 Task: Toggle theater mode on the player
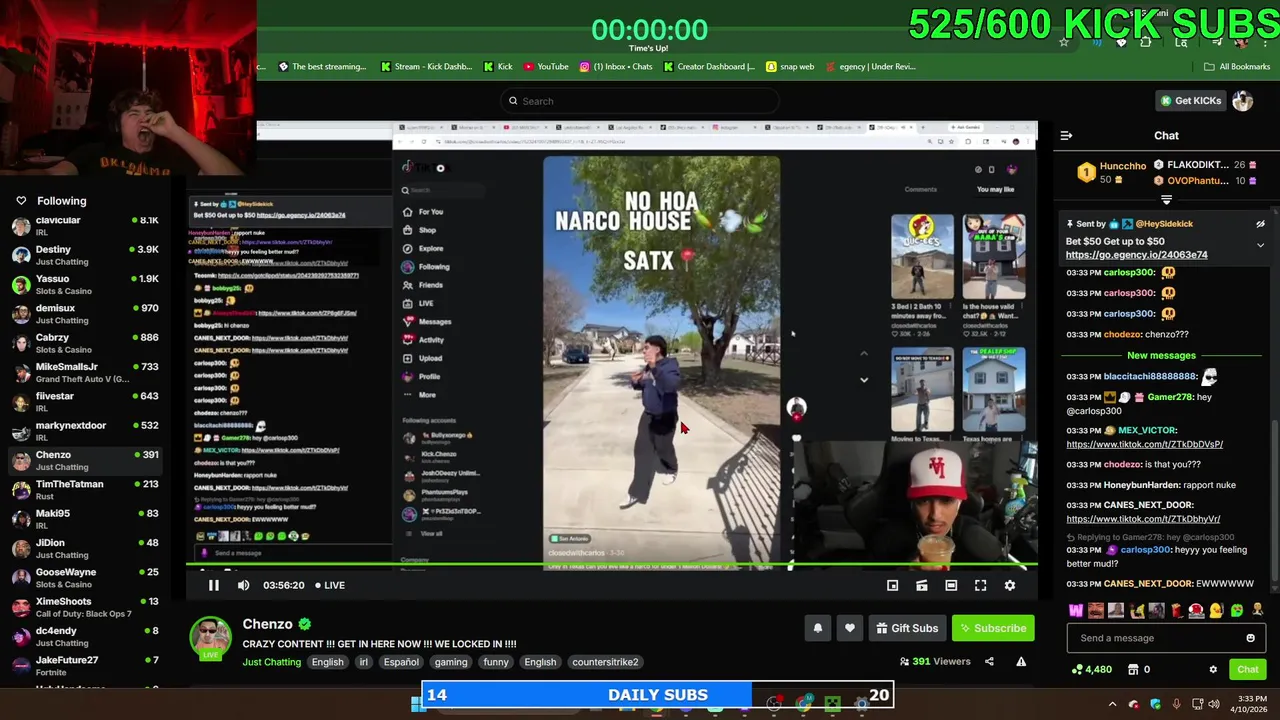951,585
